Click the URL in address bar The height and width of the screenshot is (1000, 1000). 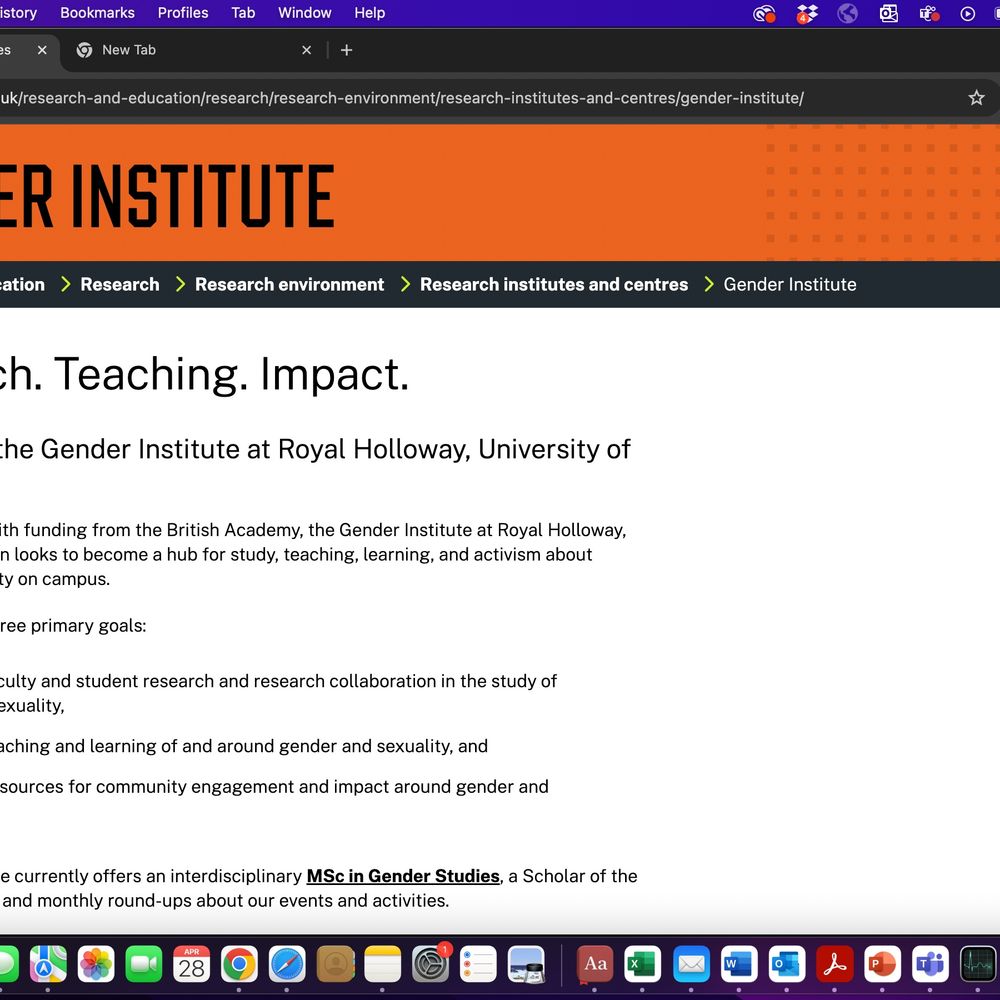coord(402,98)
